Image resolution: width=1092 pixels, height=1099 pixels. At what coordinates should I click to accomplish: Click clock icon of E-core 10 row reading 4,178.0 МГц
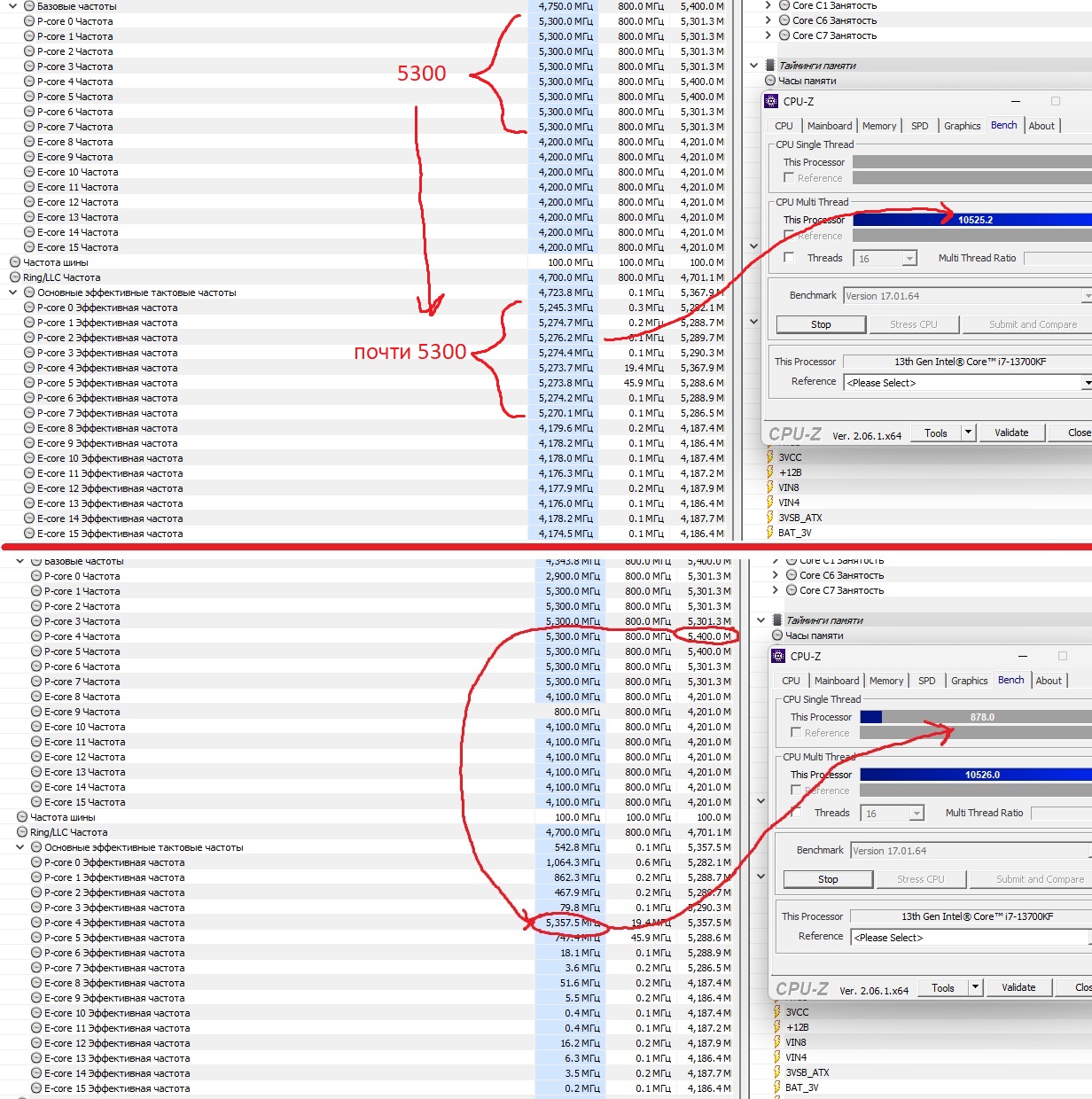click(29, 458)
